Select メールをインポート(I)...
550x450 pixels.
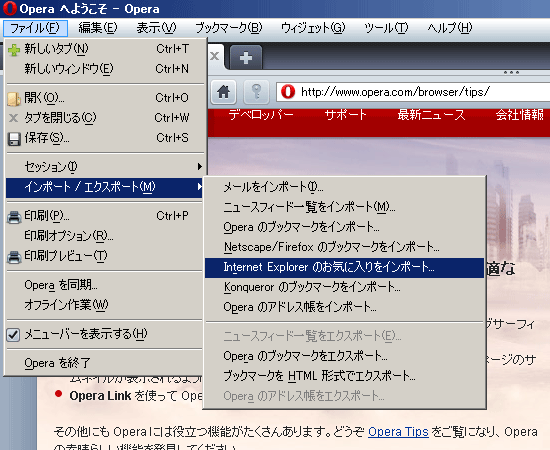tap(344, 187)
